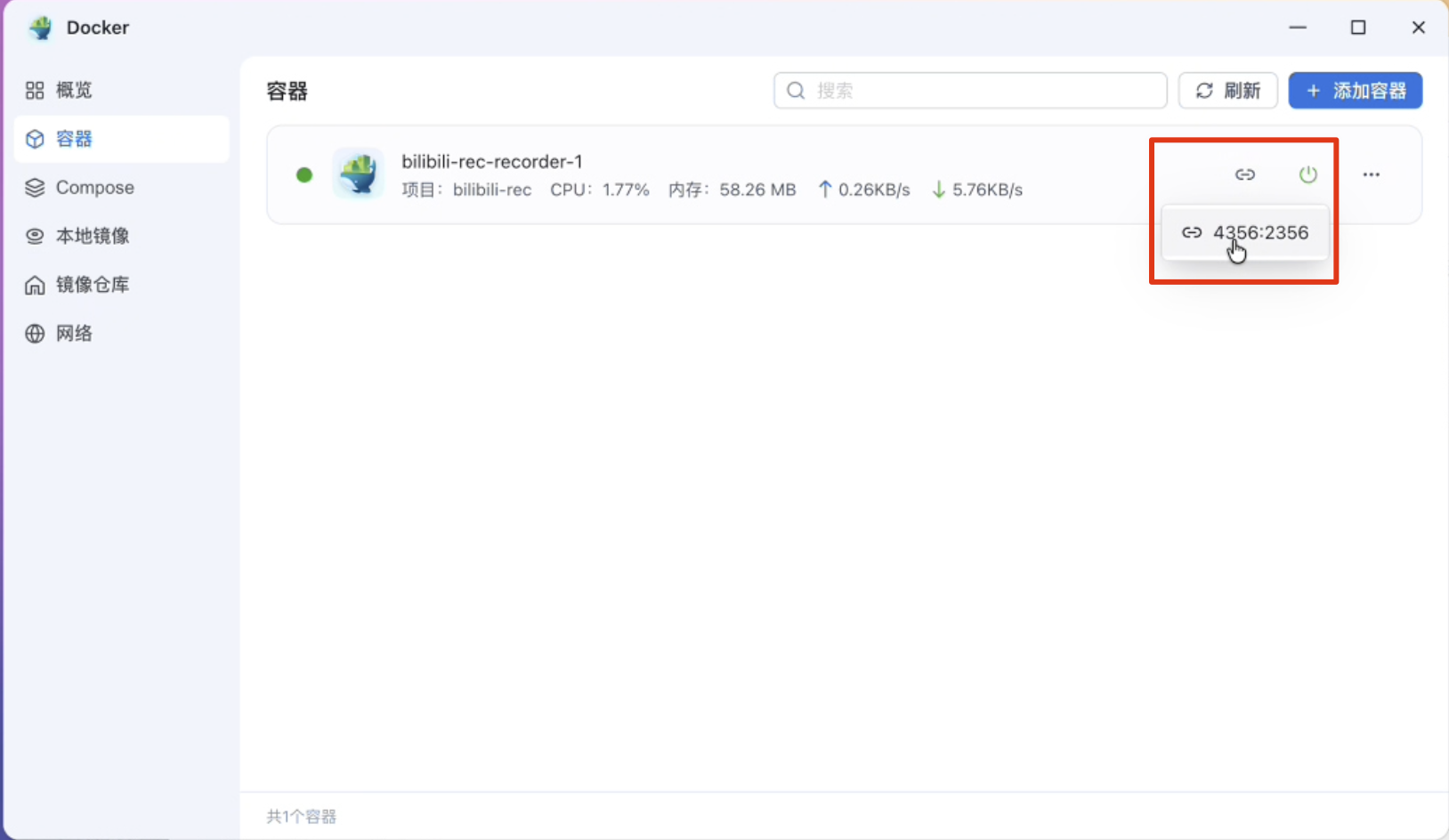
Task: Click the green running status dot
Action: click(304, 174)
